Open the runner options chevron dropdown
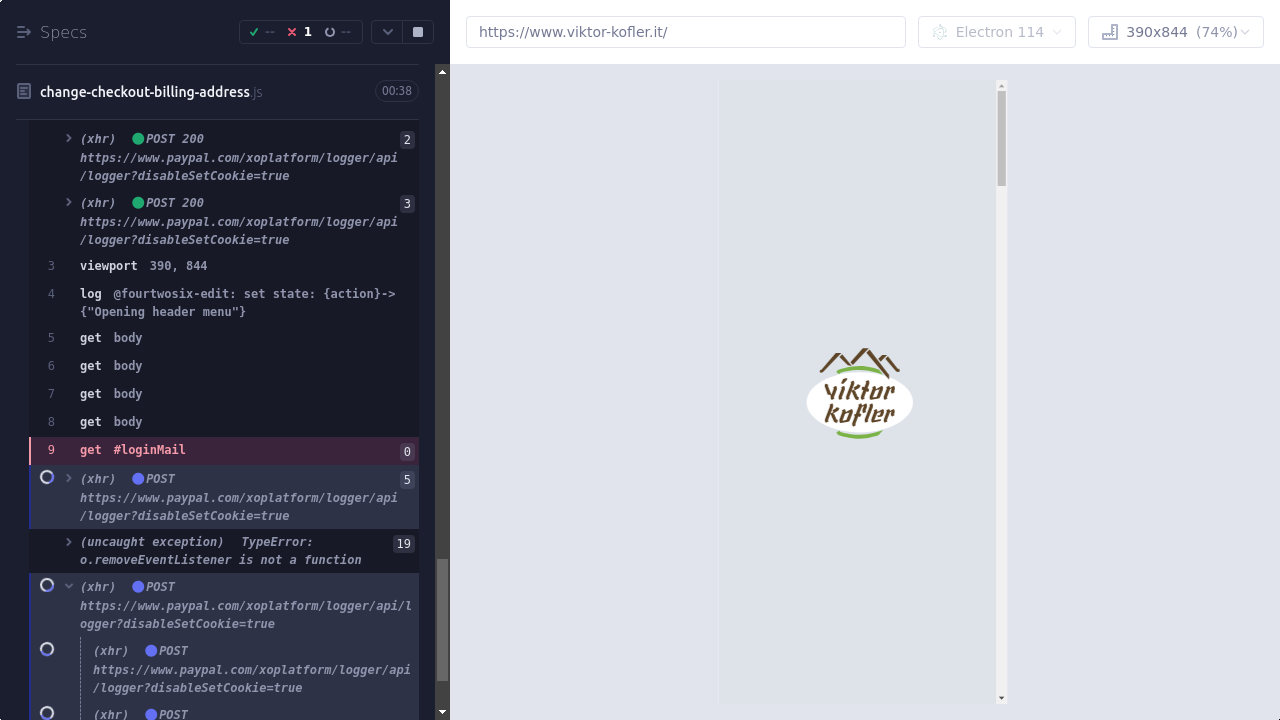This screenshot has width=1280, height=720. pyautogui.click(x=388, y=32)
